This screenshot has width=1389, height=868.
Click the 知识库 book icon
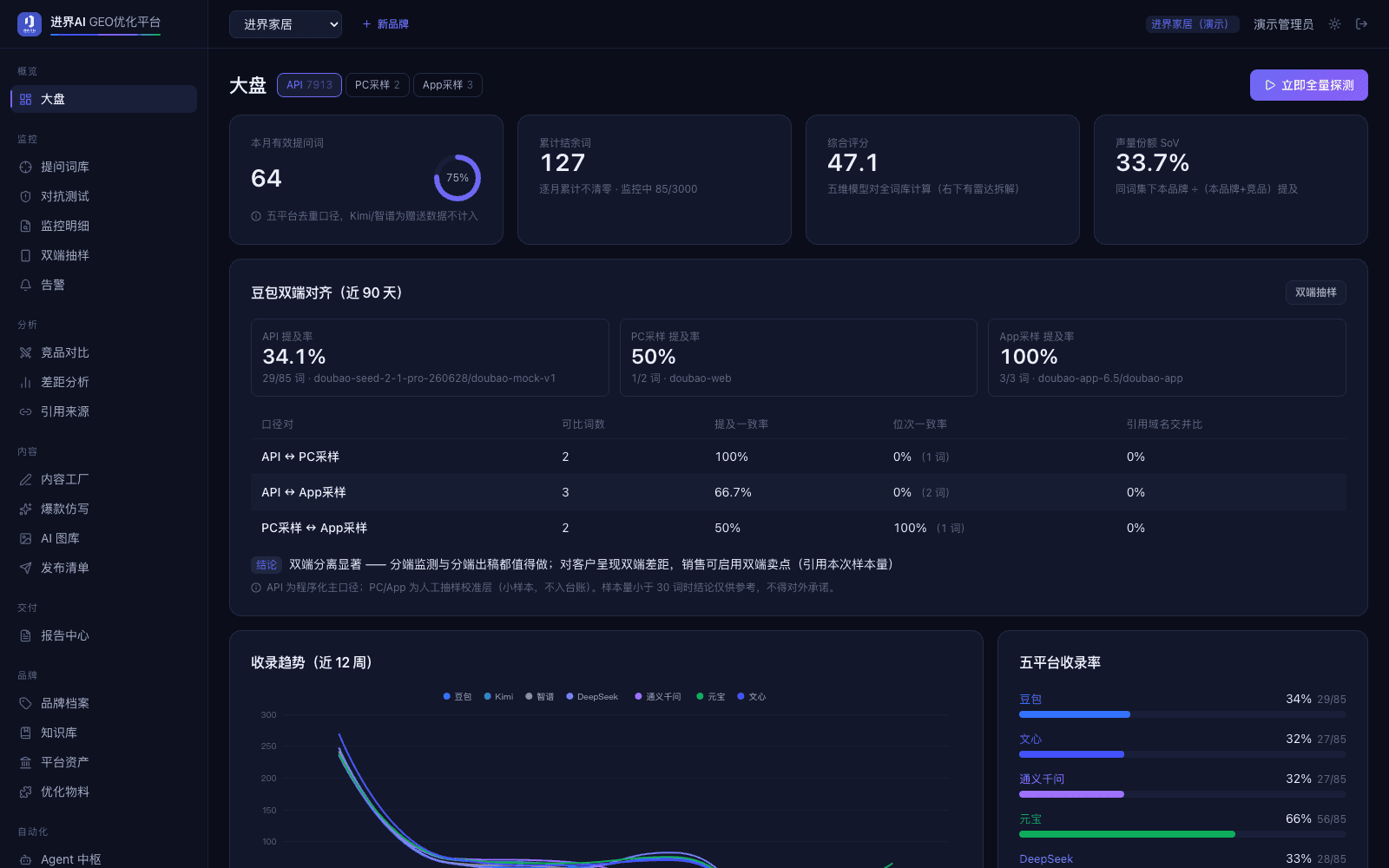(x=26, y=733)
